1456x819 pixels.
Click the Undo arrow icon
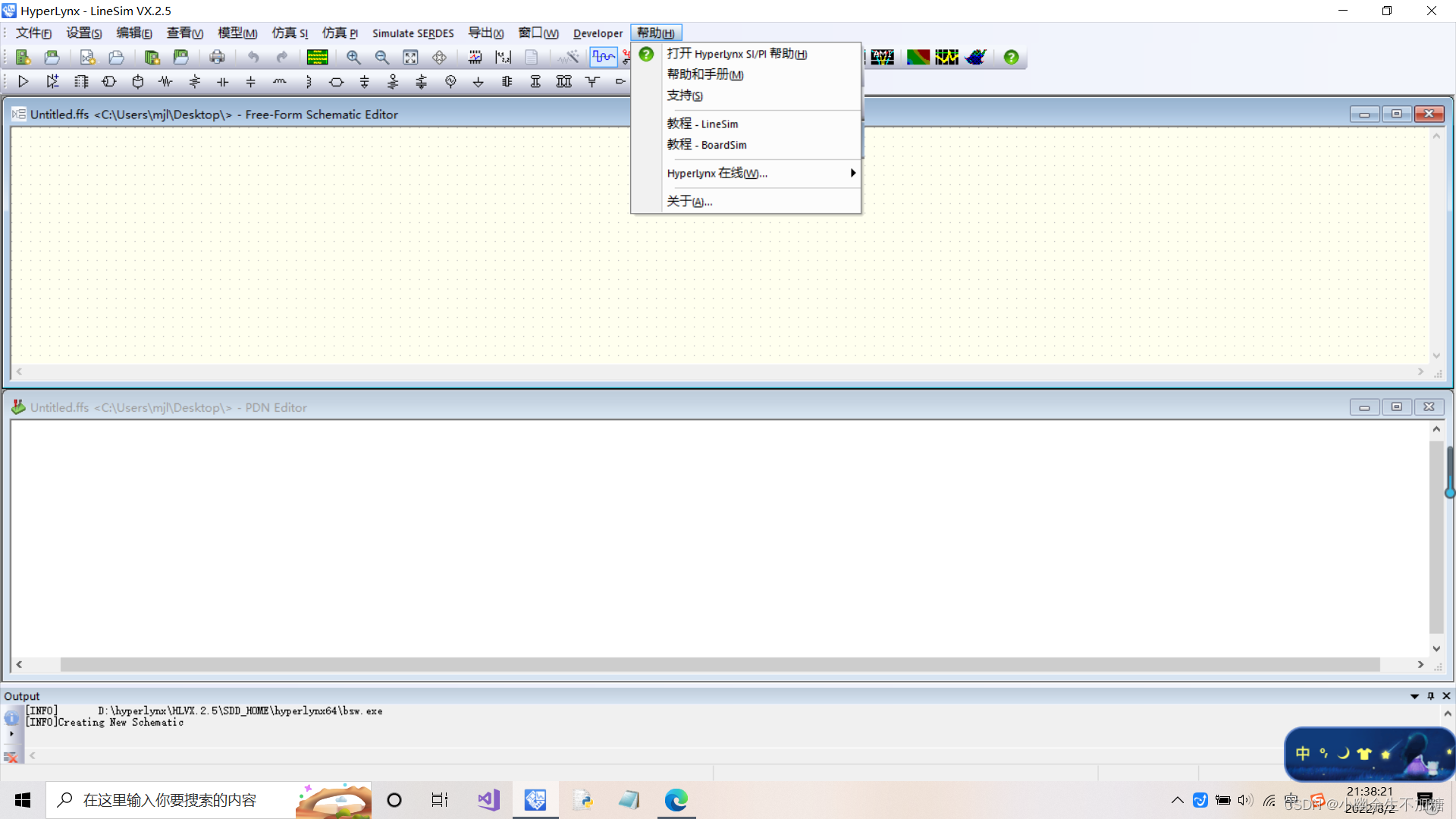pos(253,57)
